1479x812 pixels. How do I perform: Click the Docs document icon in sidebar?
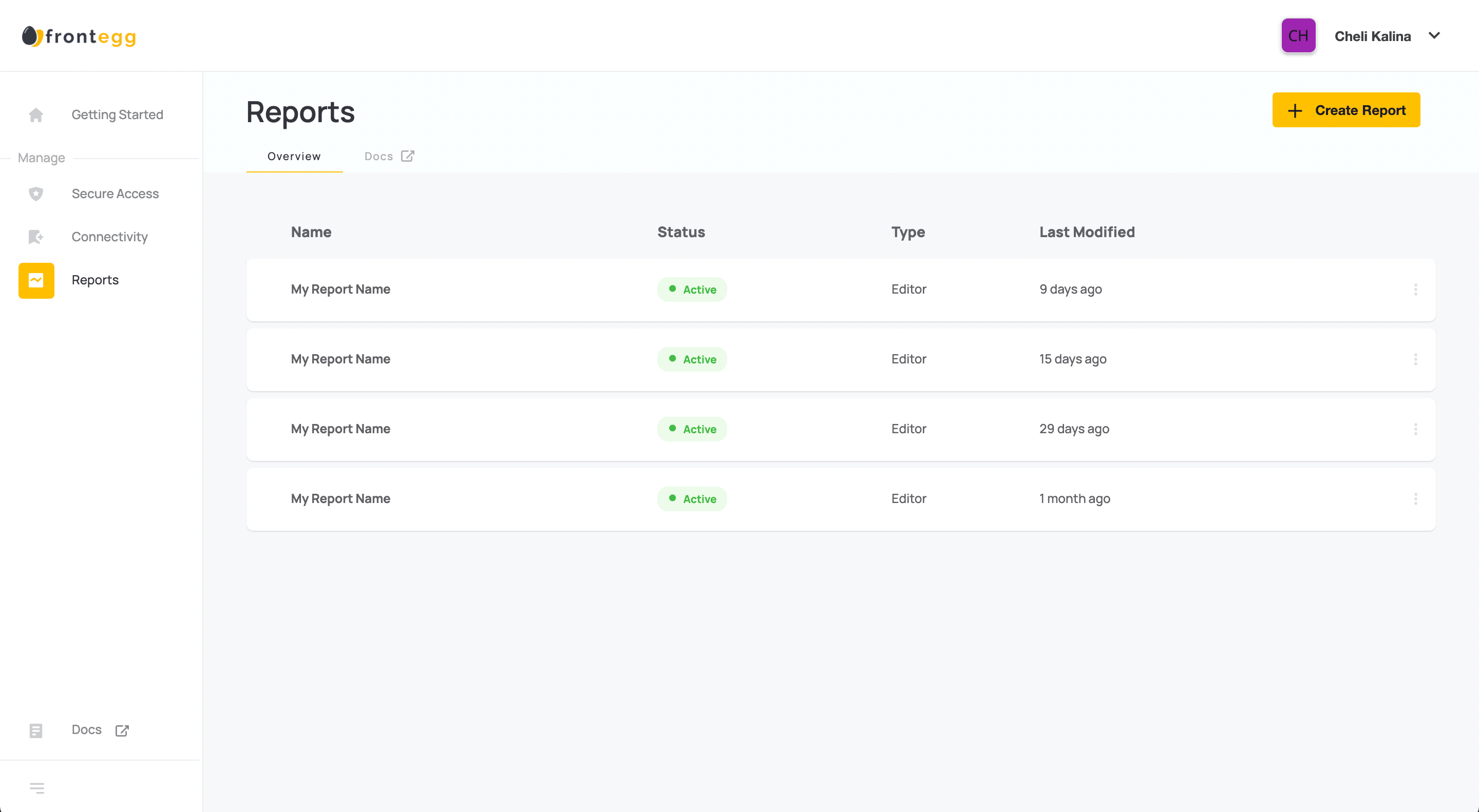pyautogui.click(x=35, y=730)
